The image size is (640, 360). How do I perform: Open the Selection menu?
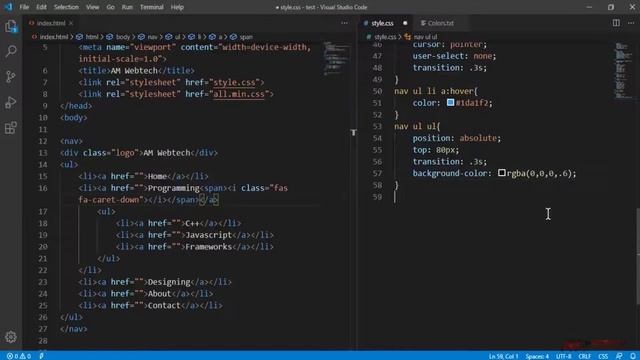66,7
